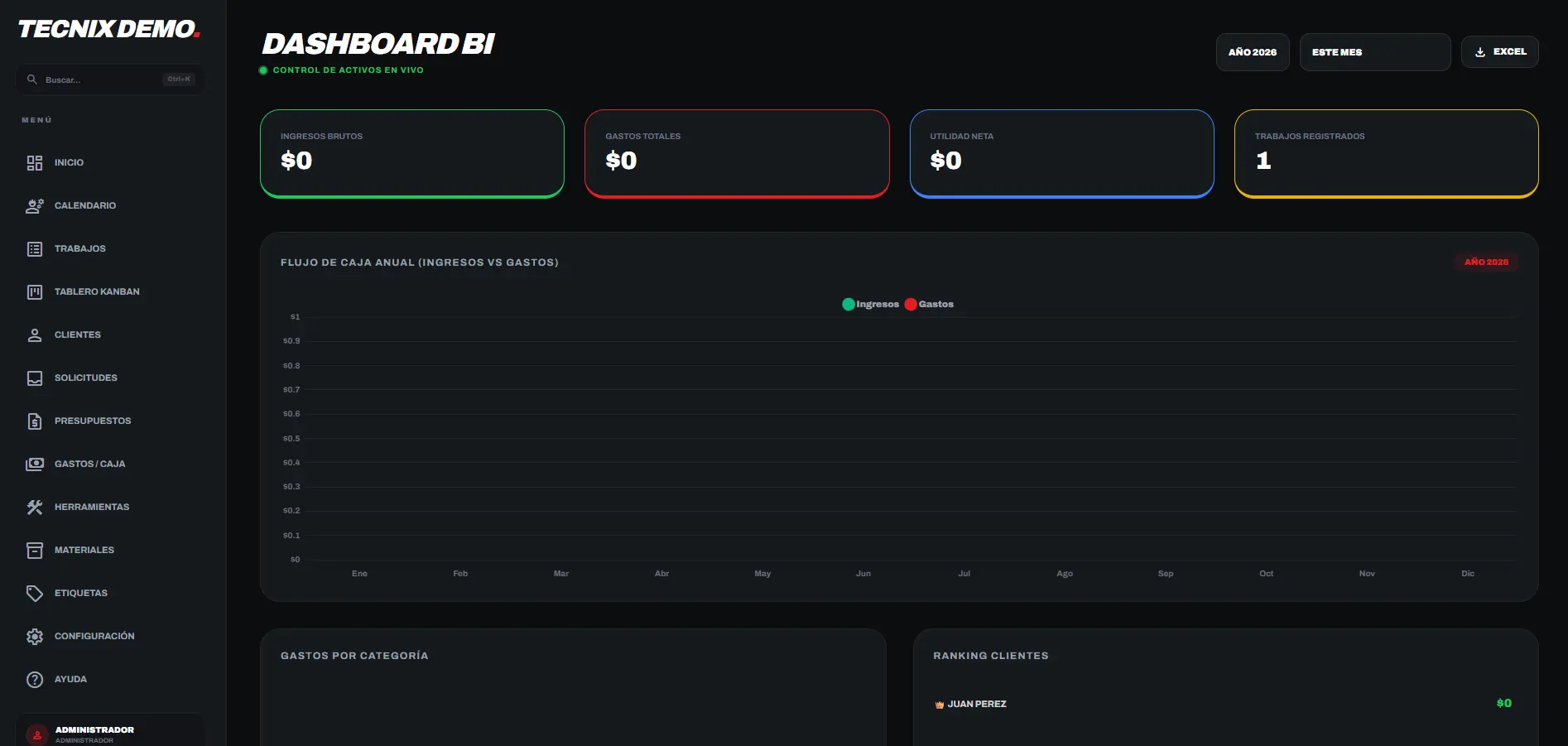Go to the Trabajos menu item
Image resolution: width=1568 pixels, height=746 pixels.
79,249
